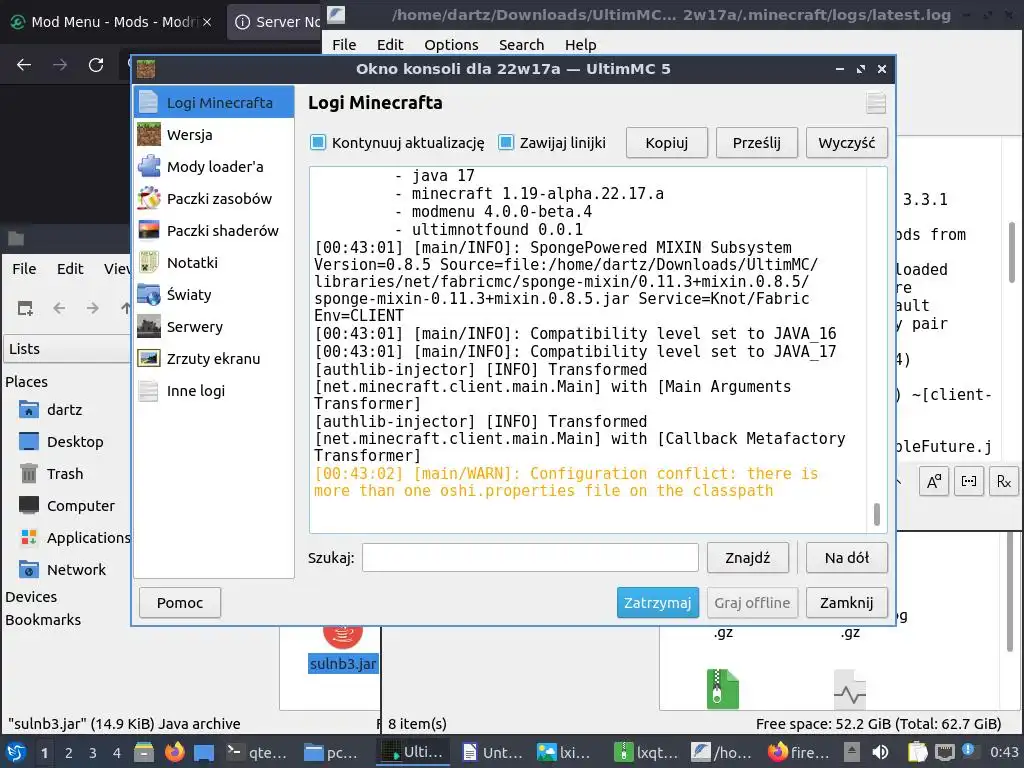Open Paczki zasobów page
1024x768 pixels.
214,199
